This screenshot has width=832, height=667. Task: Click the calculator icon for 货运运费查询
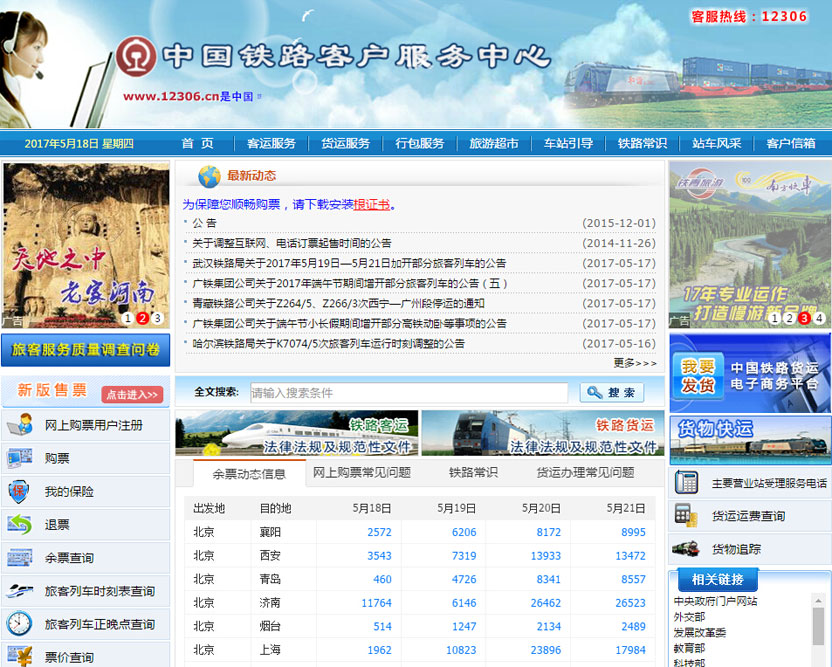[686, 515]
